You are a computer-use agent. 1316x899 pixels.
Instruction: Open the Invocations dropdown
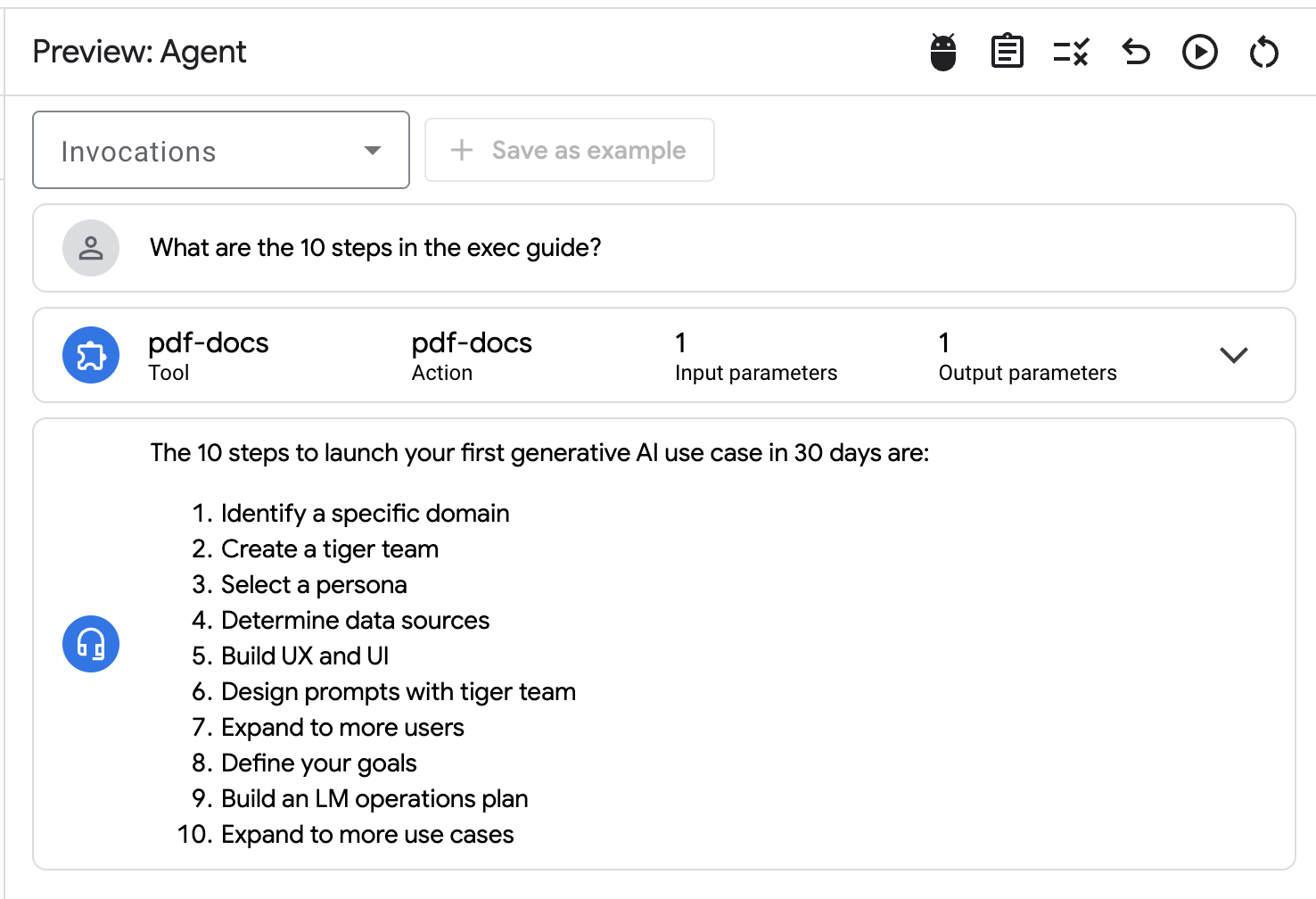220,151
